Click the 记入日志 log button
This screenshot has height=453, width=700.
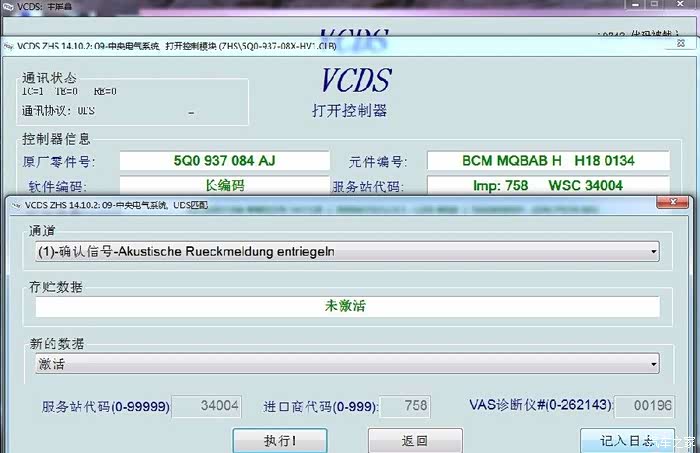pos(627,441)
